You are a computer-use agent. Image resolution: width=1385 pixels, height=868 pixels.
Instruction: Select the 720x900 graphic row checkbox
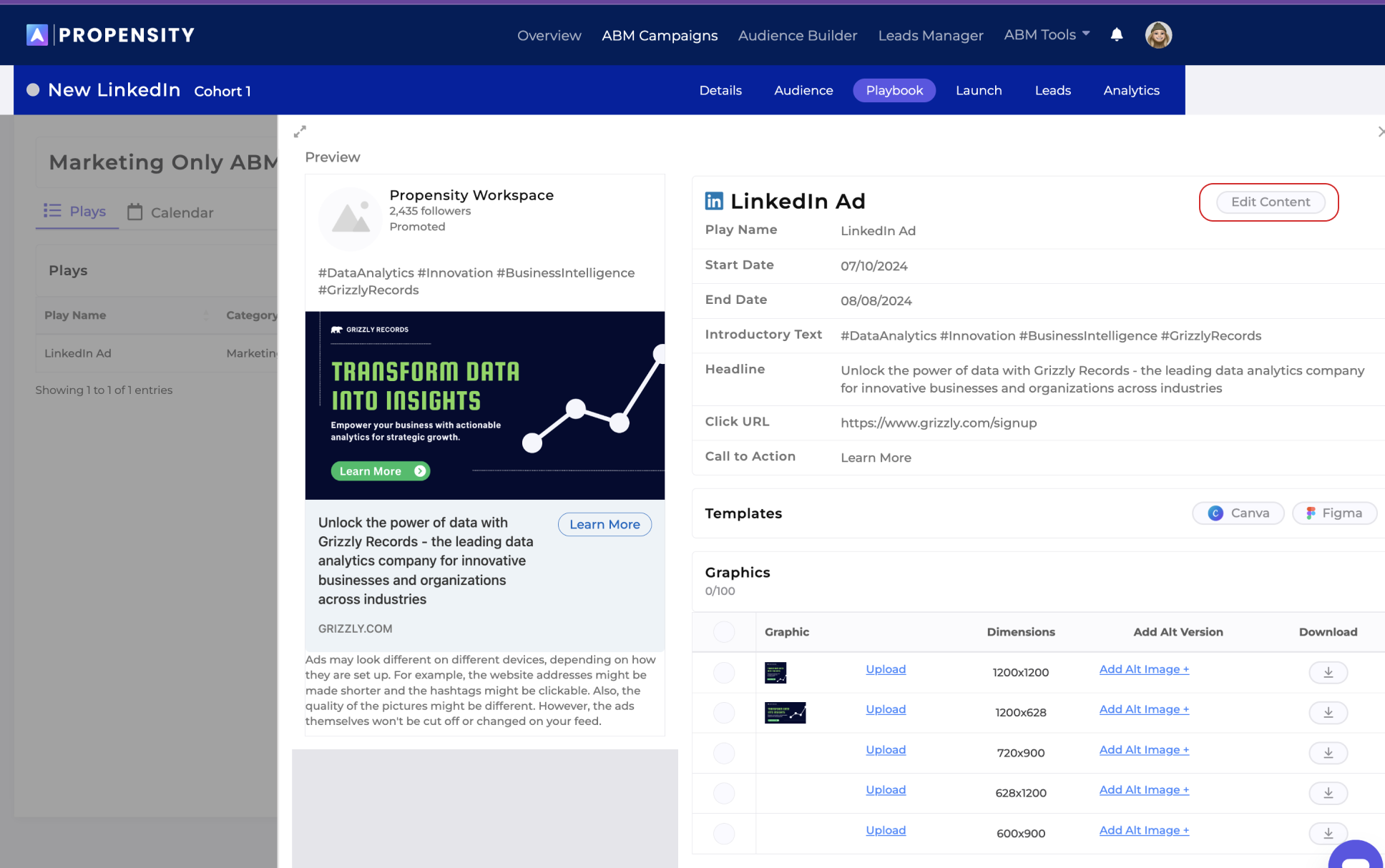coord(724,753)
